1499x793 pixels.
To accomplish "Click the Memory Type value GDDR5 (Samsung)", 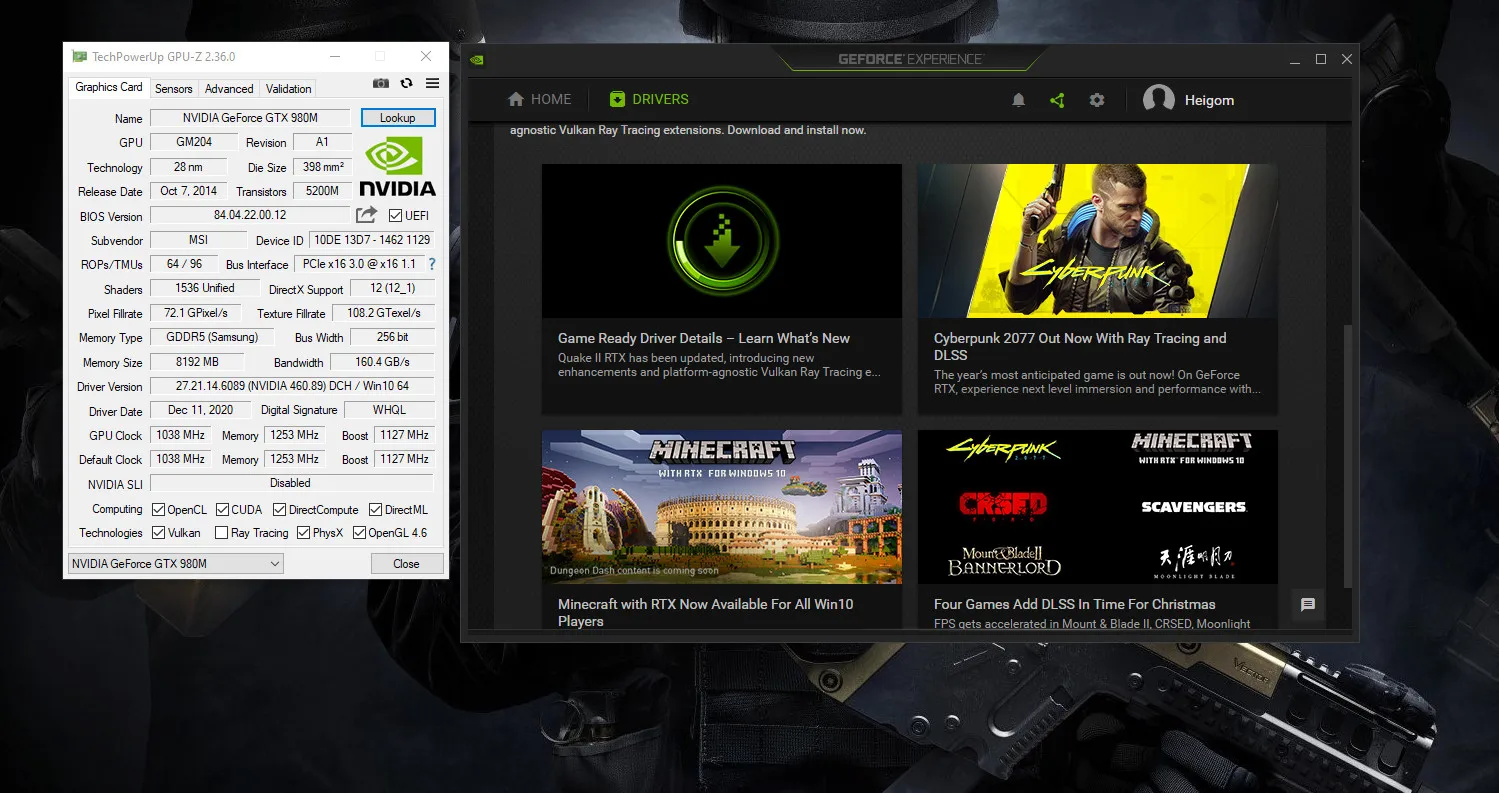I will [211, 337].
